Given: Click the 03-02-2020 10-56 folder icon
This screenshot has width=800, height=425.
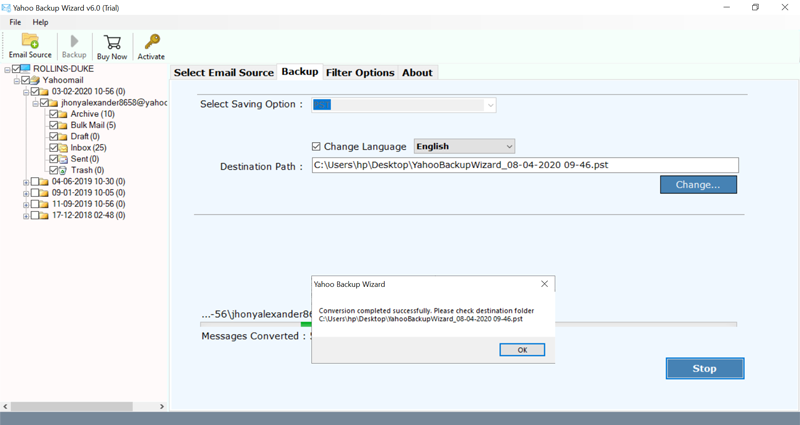Looking at the screenshot, I should 44,91.
